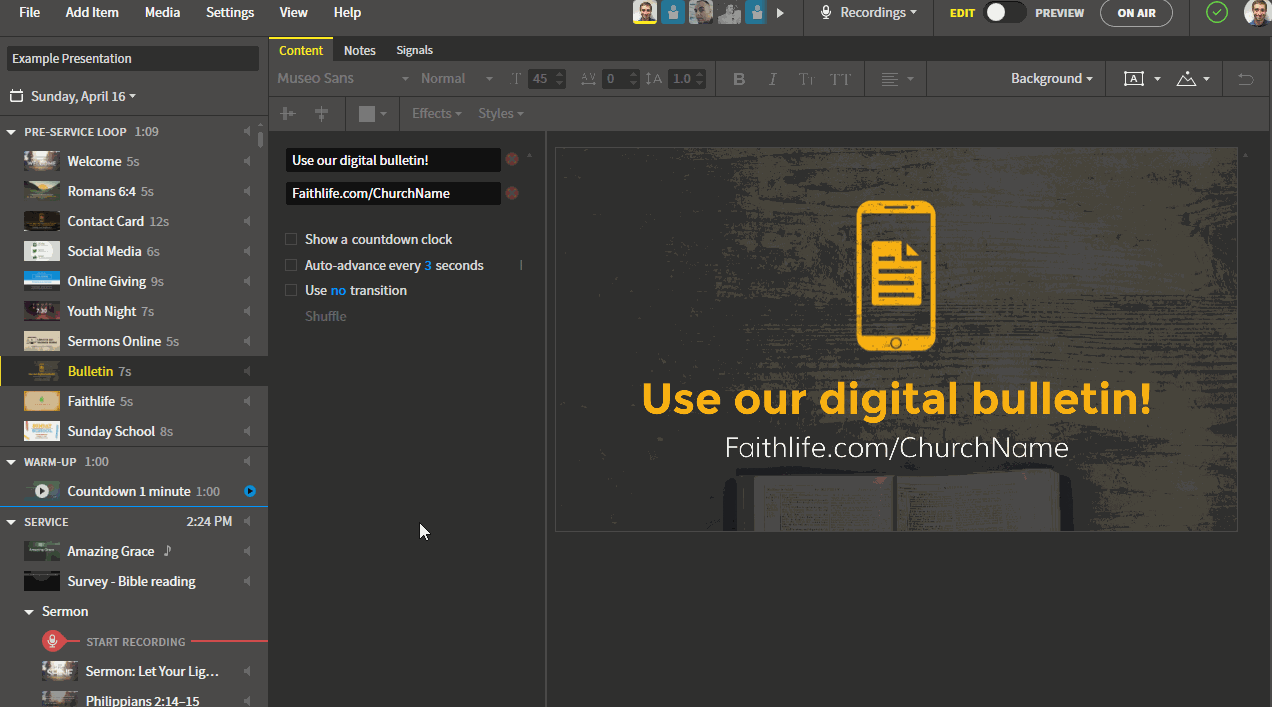1272x707 pixels.
Task: Click the speaker icon on Sunday School row
Action: pyautogui.click(x=247, y=431)
